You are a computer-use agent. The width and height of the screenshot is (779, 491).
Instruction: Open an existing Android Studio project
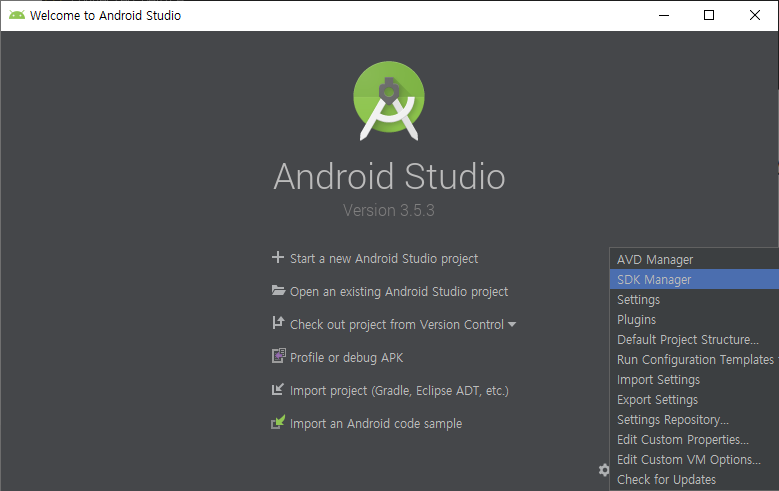[x=399, y=292]
